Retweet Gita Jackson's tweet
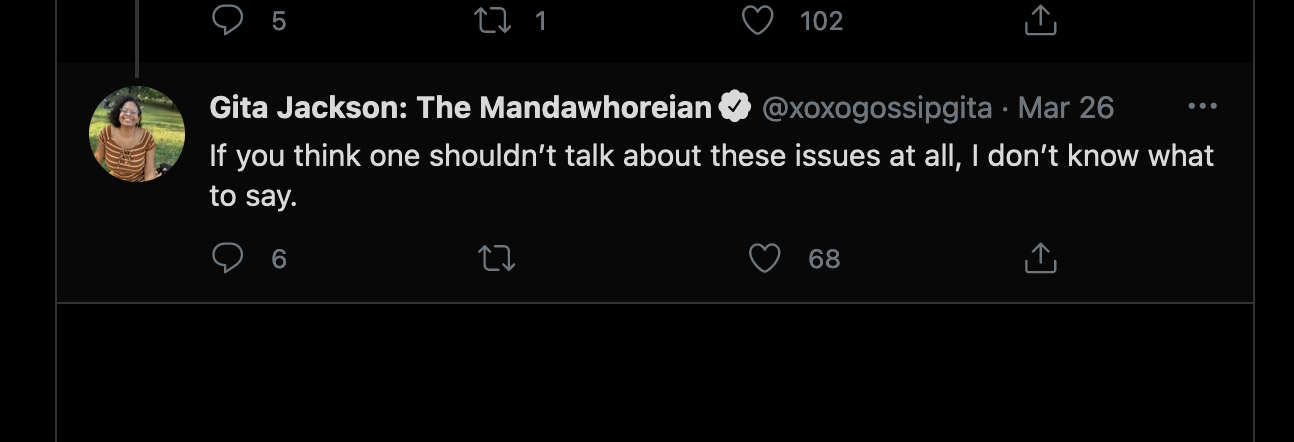Image resolution: width=1294 pixels, height=442 pixels. point(496,259)
